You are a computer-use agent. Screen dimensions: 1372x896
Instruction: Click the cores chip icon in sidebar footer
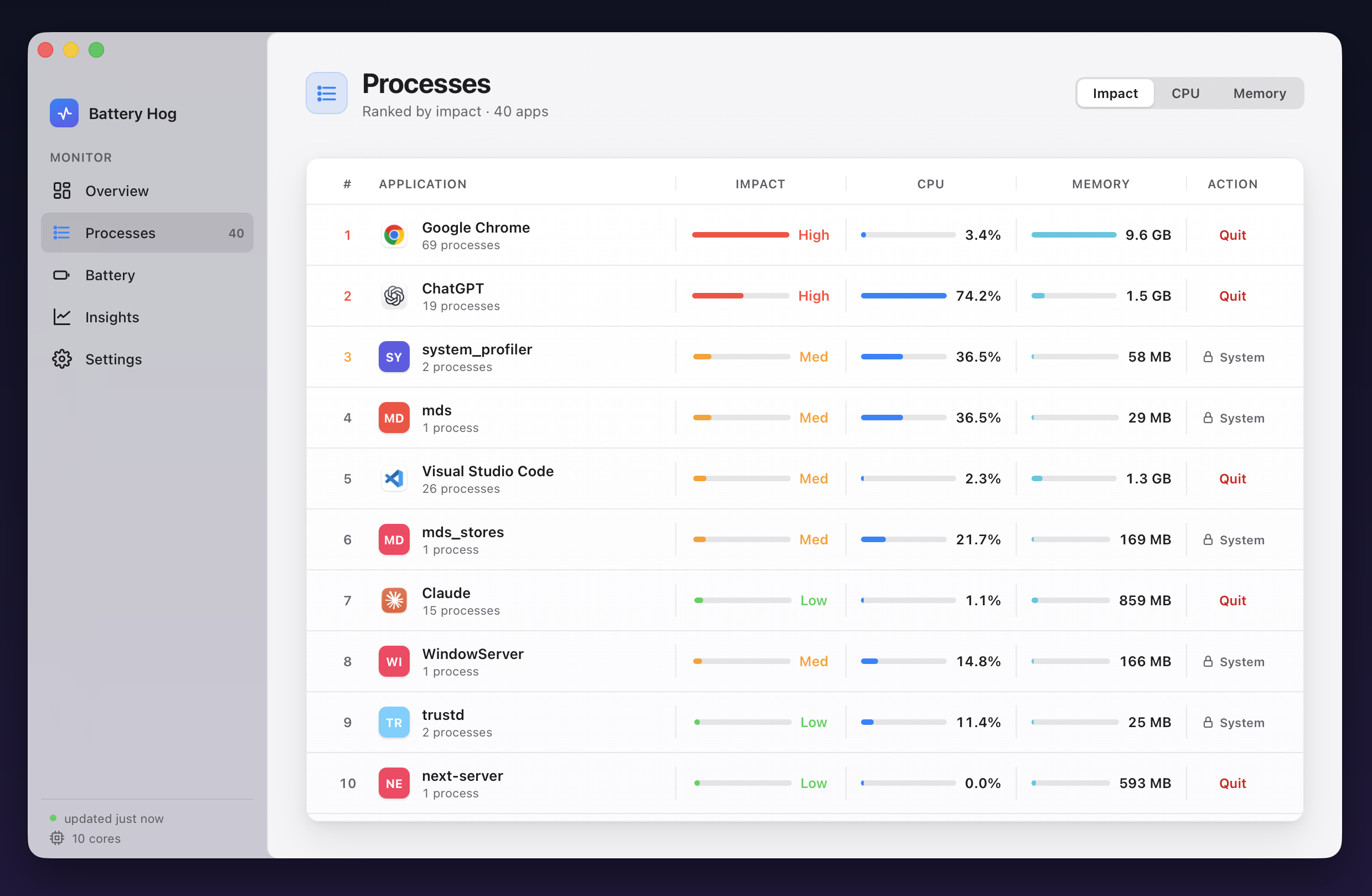(x=56, y=838)
